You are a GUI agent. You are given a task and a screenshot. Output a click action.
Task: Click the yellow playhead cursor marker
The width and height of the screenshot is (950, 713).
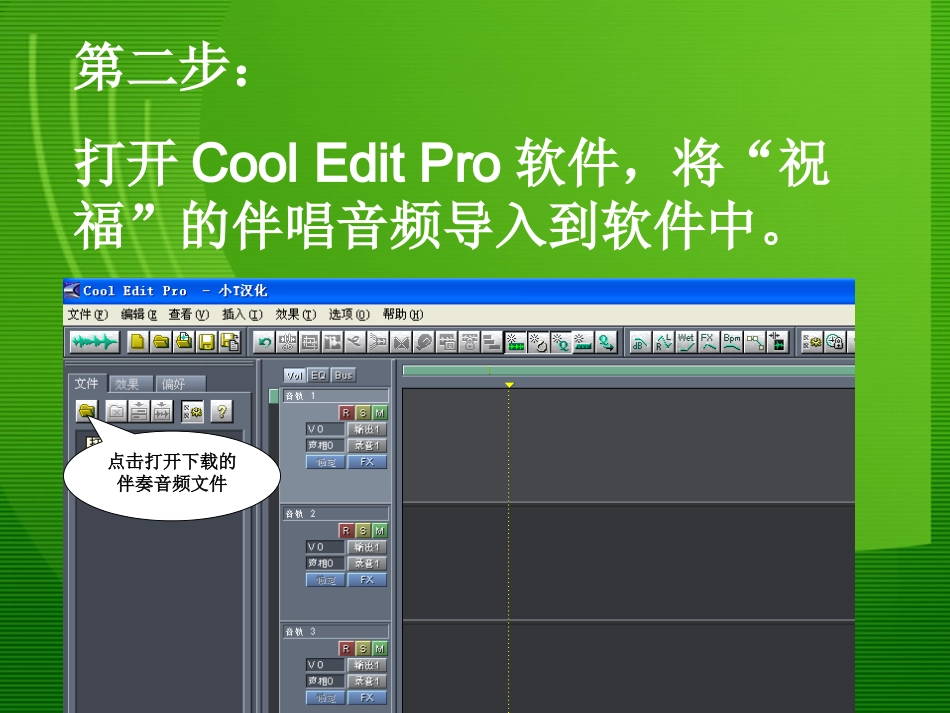point(510,385)
